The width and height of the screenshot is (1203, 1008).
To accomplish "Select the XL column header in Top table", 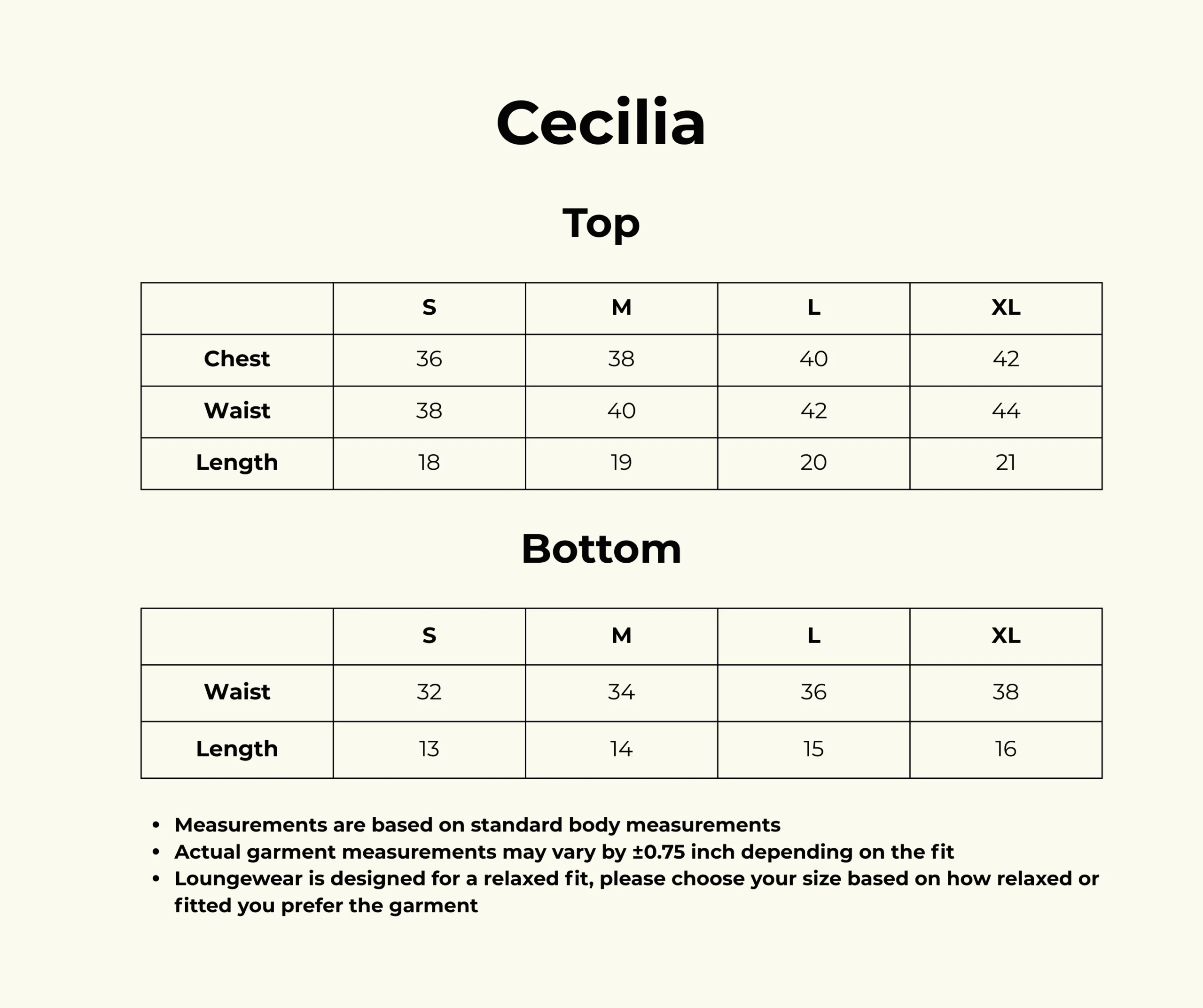I will [1005, 308].
